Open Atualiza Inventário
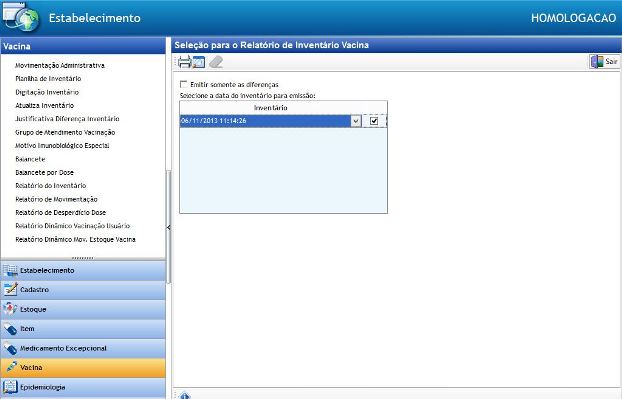 point(44,106)
